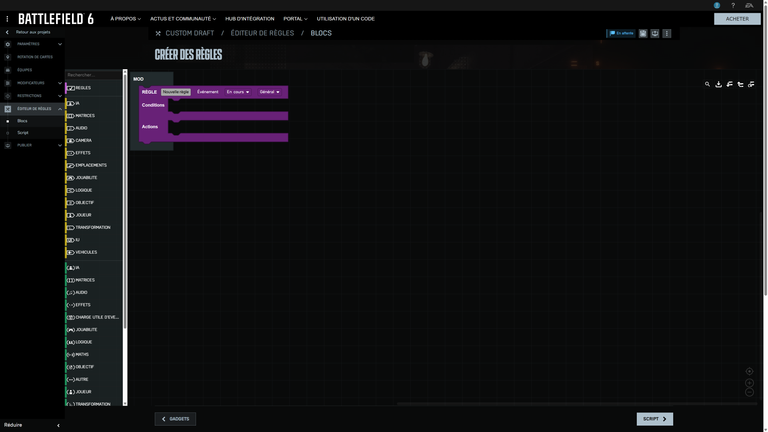The width and height of the screenshot is (768, 432).
Task: Open the 'En cours' dropdown in rule block
Action: (238, 92)
